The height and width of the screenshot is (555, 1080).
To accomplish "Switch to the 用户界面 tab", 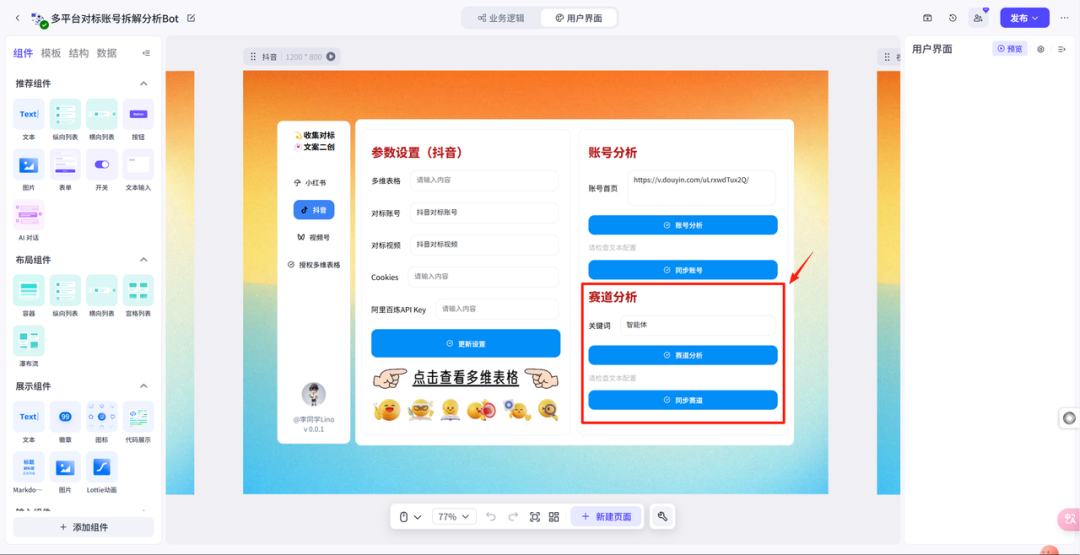I will (578, 18).
